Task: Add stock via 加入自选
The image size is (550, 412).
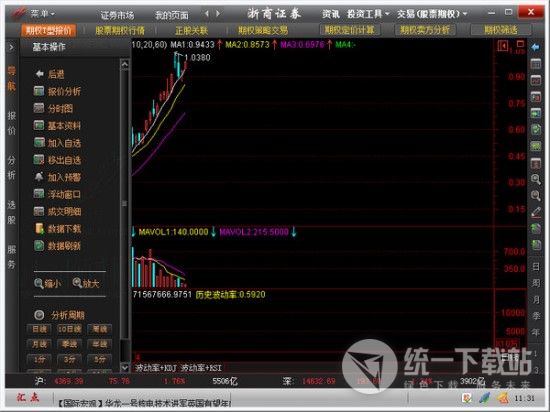Action: click(x=57, y=143)
